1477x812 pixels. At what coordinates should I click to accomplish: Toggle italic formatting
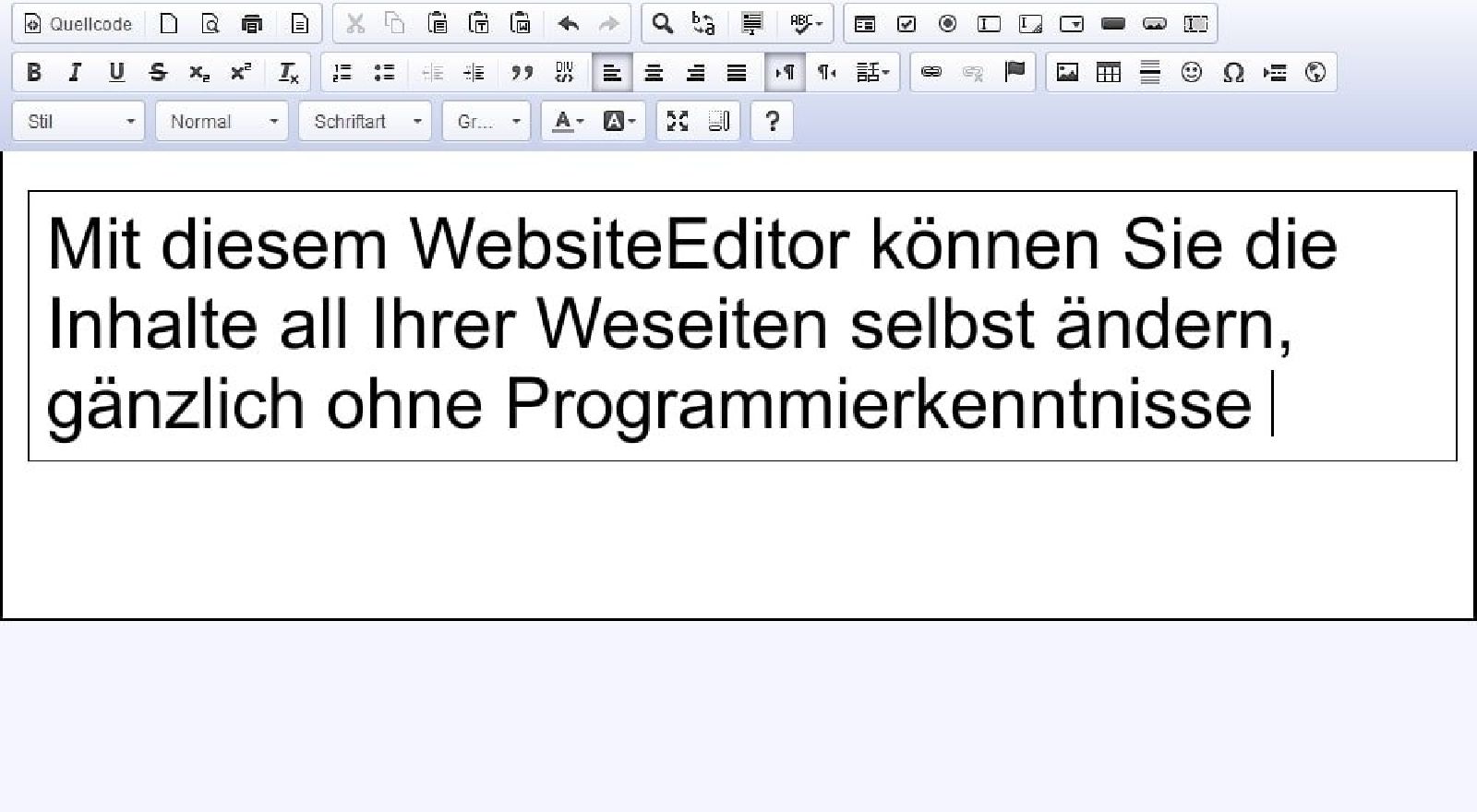tap(75, 72)
